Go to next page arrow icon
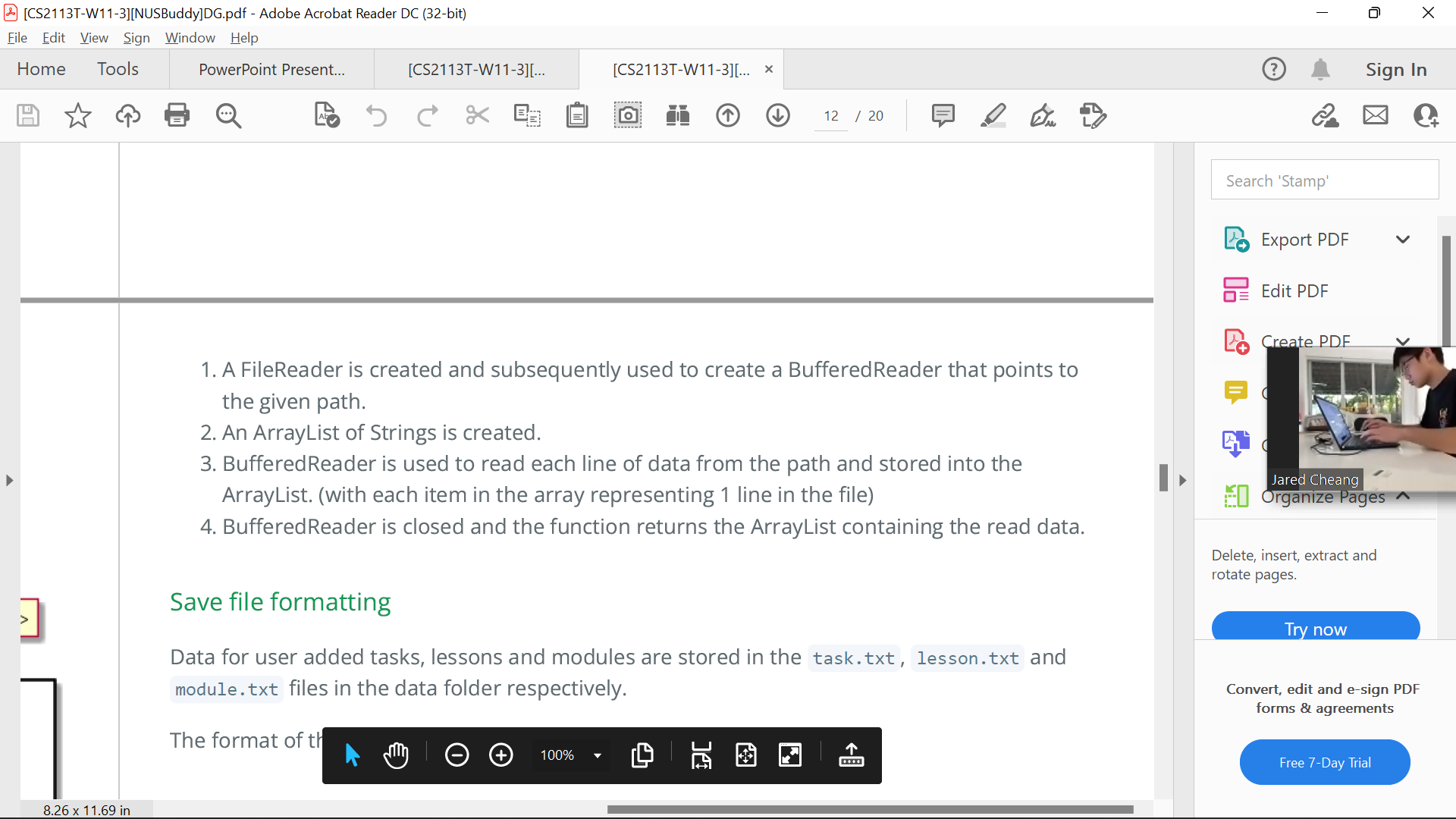The width and height of the screenshot is (1456, 819). (x=777, y=115)
